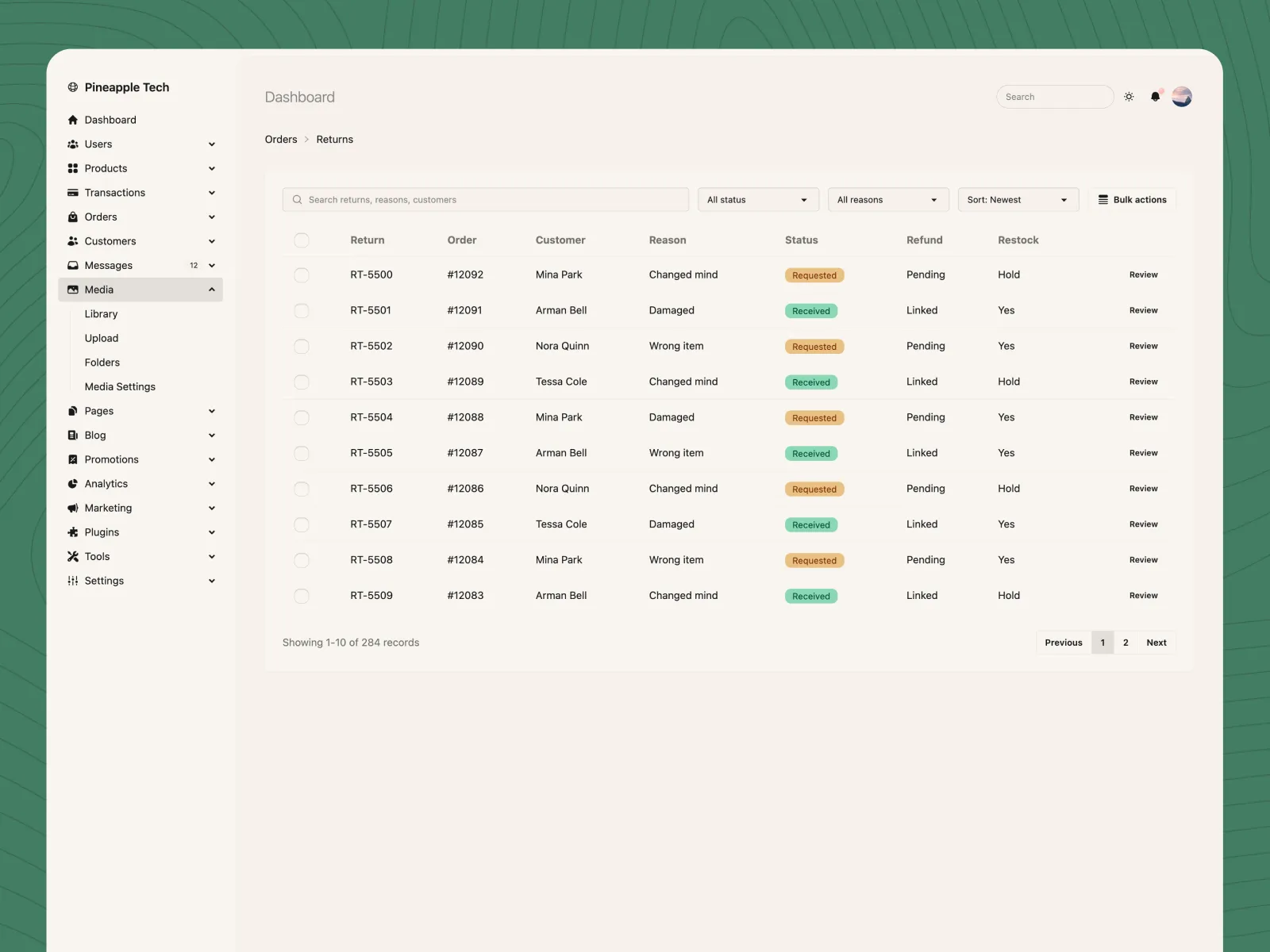This screenshot has height=952, width=1270.
Task: Click the Messages 12 unread badge
Action: point(194,266)
